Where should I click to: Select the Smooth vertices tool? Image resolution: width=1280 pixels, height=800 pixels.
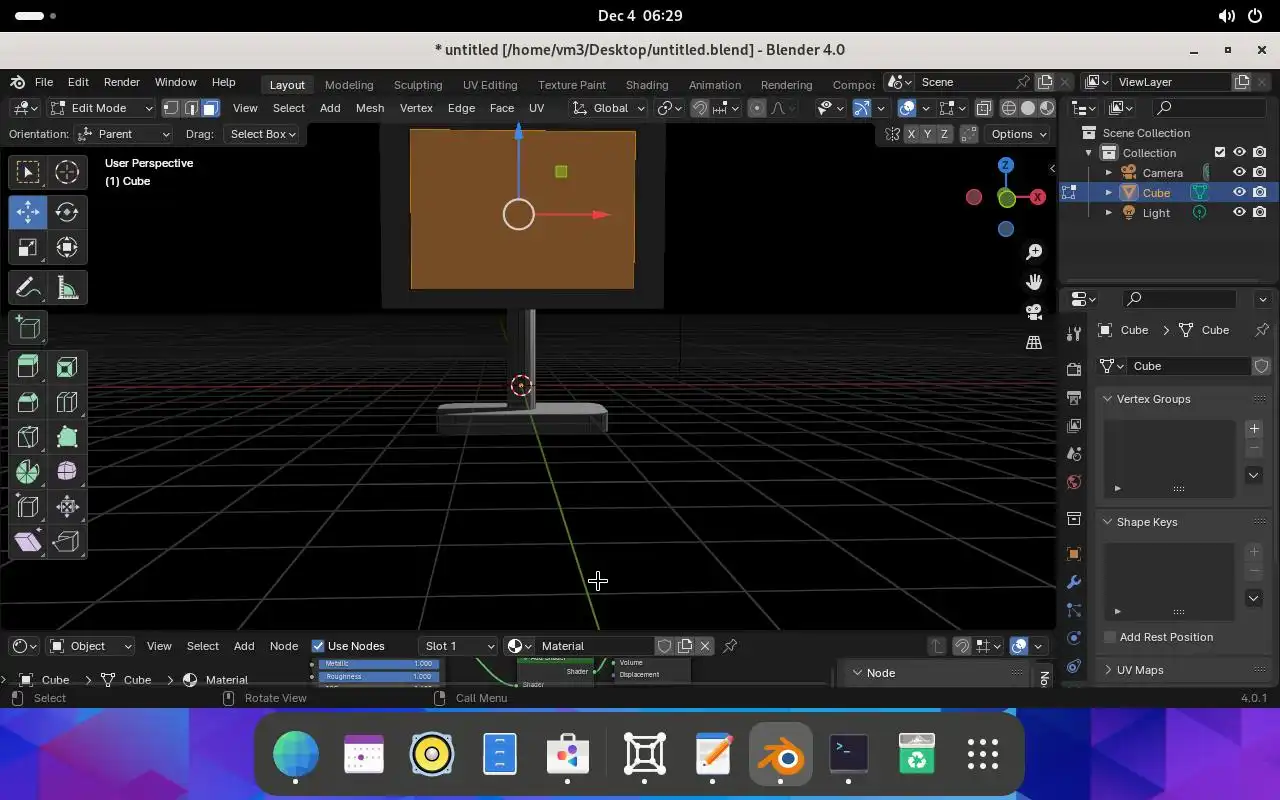point(67,471)
